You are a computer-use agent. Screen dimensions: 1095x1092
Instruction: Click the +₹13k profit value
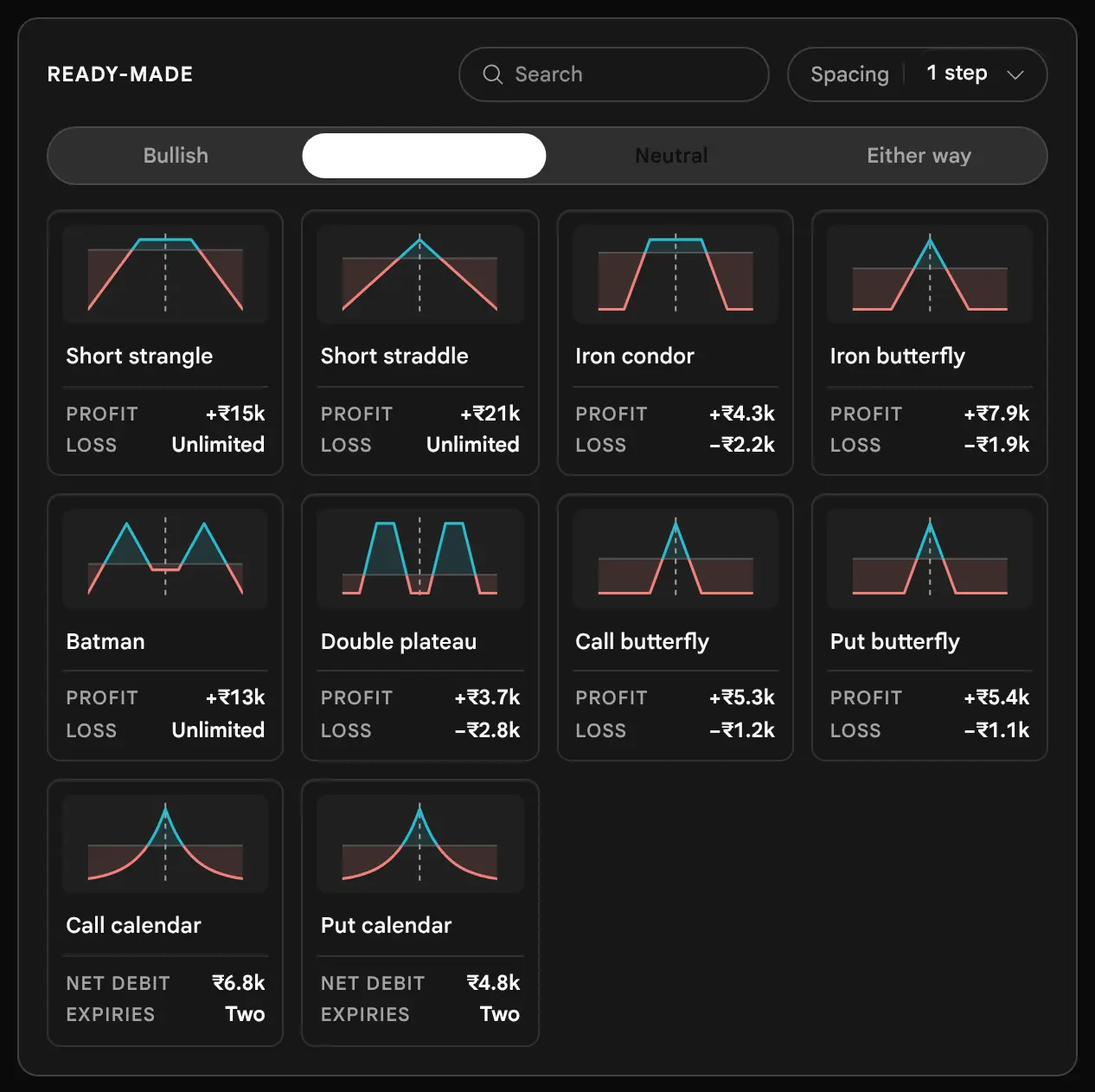pyautogui.click(x=235, y=697)
